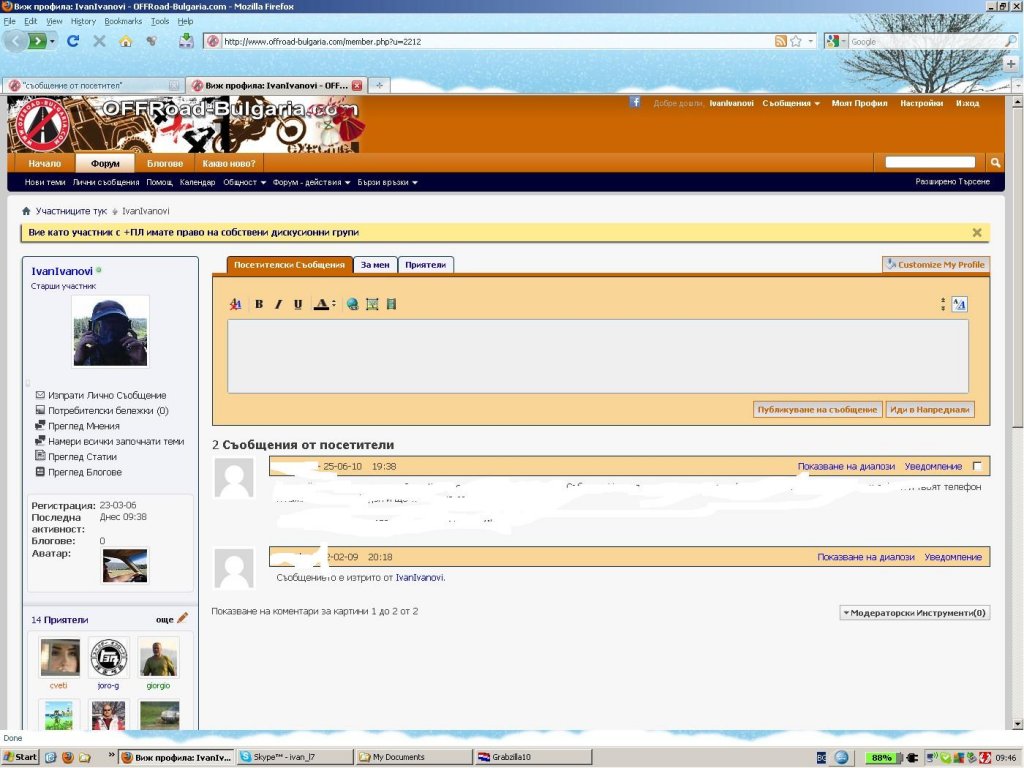The width and height of the screenshot is (1024, 768).
Task: Open the Съобщения dropdown in the header
Action: (790, 103)
